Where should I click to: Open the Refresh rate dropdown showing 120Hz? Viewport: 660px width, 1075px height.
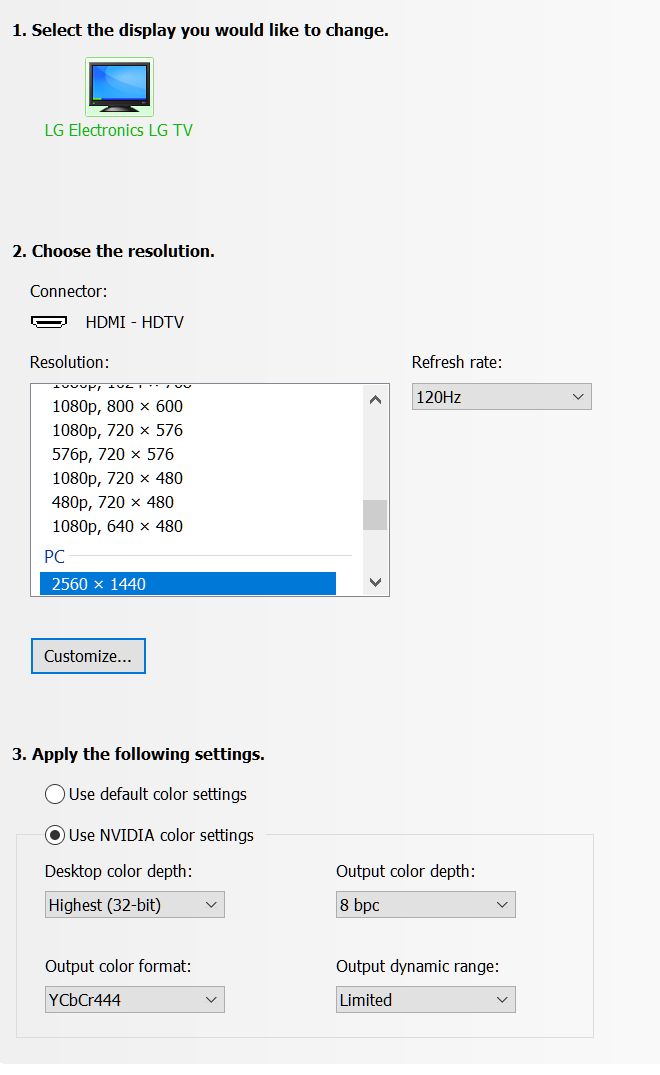501,396
